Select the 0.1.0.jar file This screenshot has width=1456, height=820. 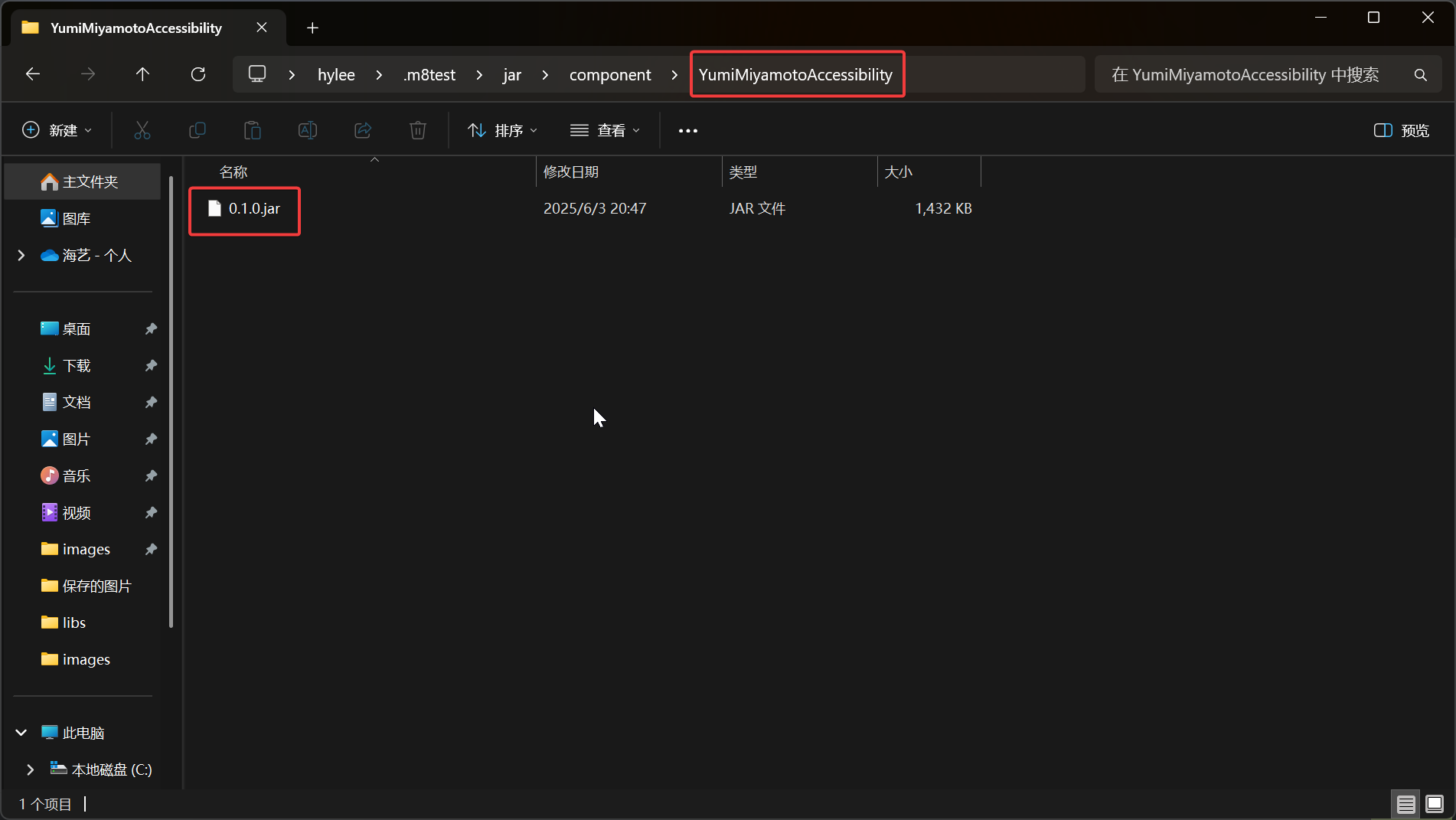(253, 208)
